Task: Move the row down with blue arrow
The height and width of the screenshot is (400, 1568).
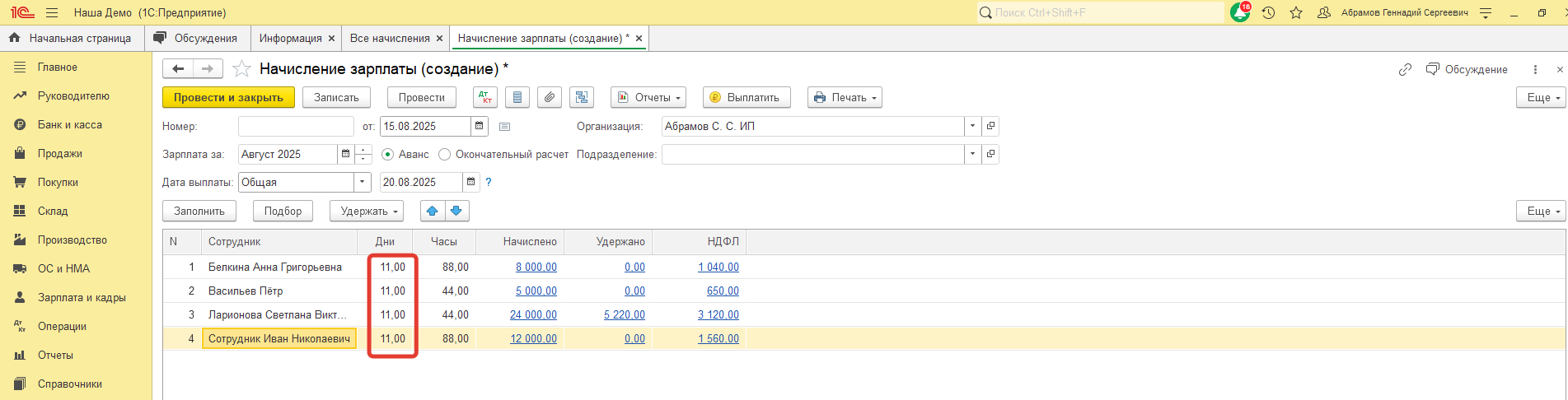Action: pyautogui.click(x=456, y=211)
